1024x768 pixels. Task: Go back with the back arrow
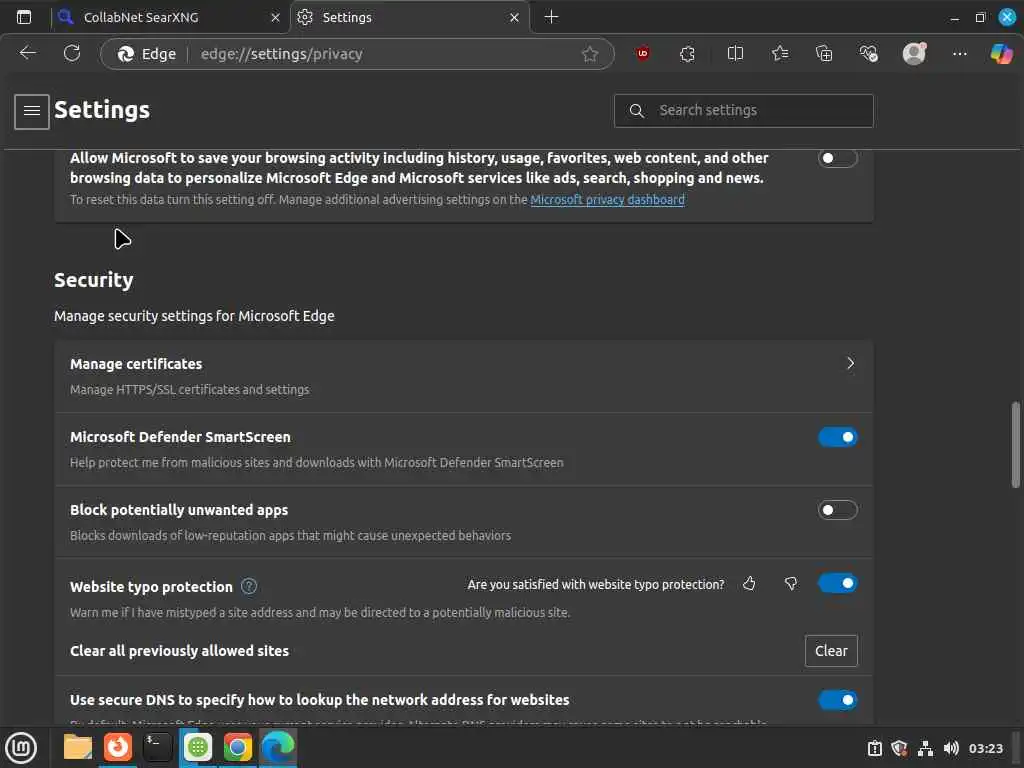click(x=27, y=54)
